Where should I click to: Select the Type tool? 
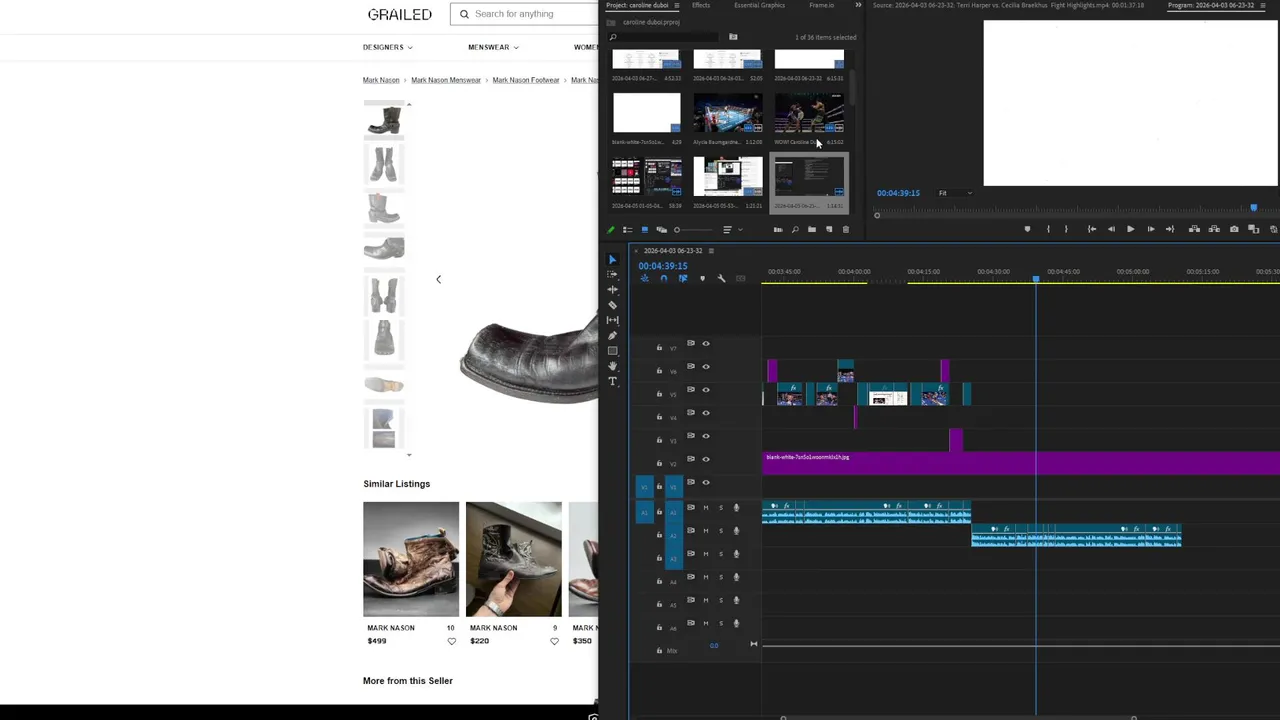[x=613, y=382]
